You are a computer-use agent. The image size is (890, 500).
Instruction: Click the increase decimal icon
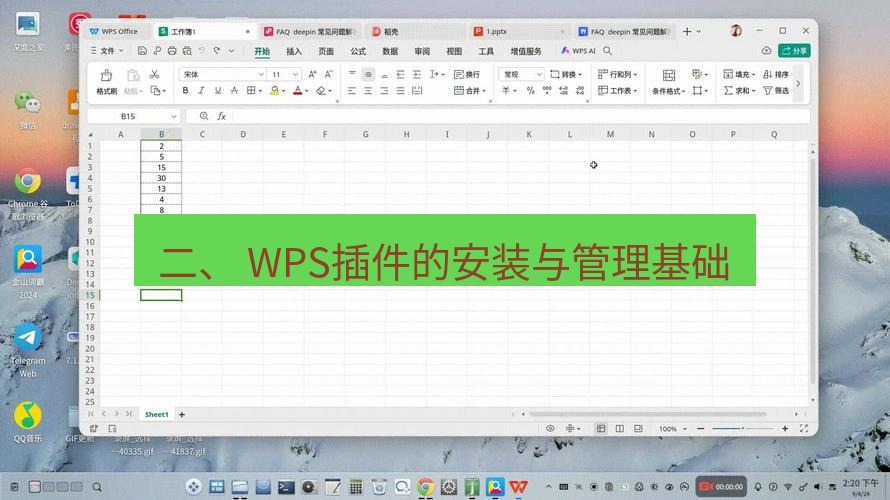(x=563, y=91)
